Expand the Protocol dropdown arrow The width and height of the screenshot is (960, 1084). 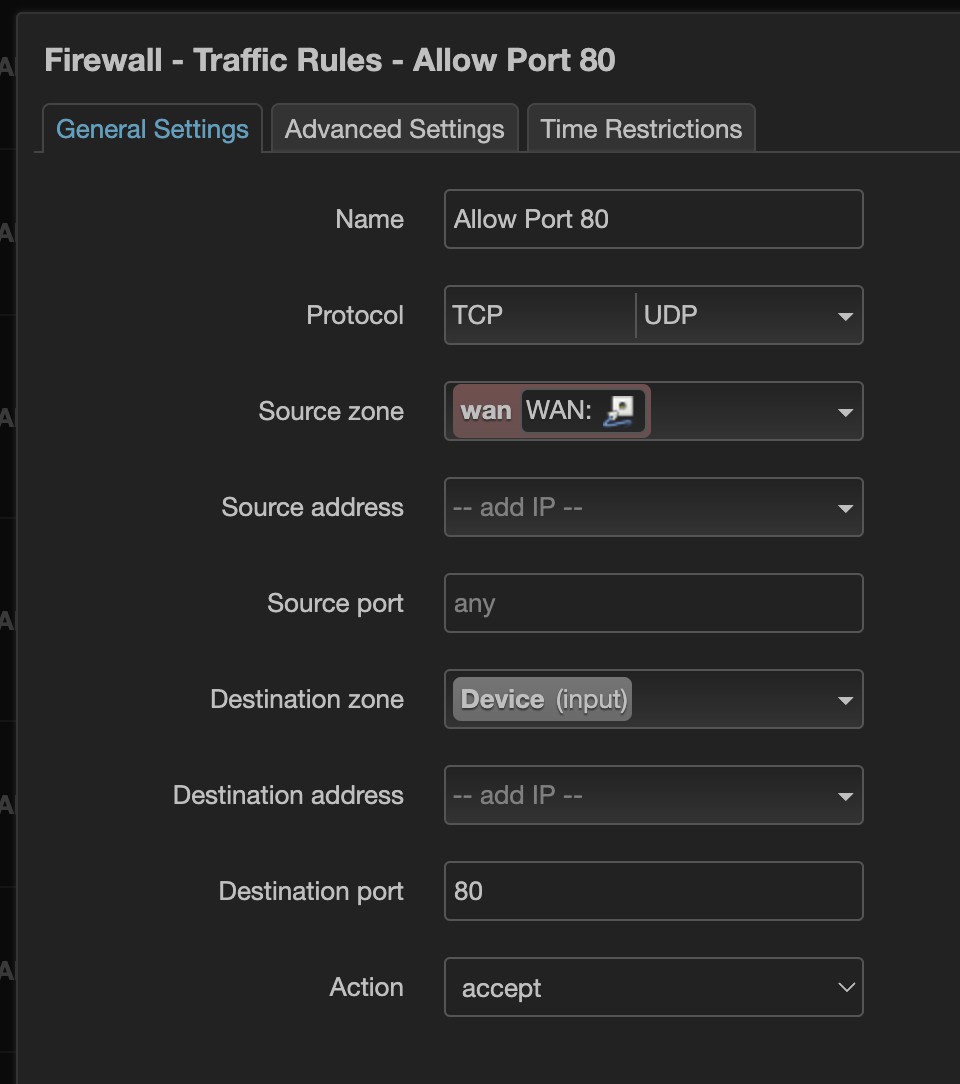tap(845, 316)
